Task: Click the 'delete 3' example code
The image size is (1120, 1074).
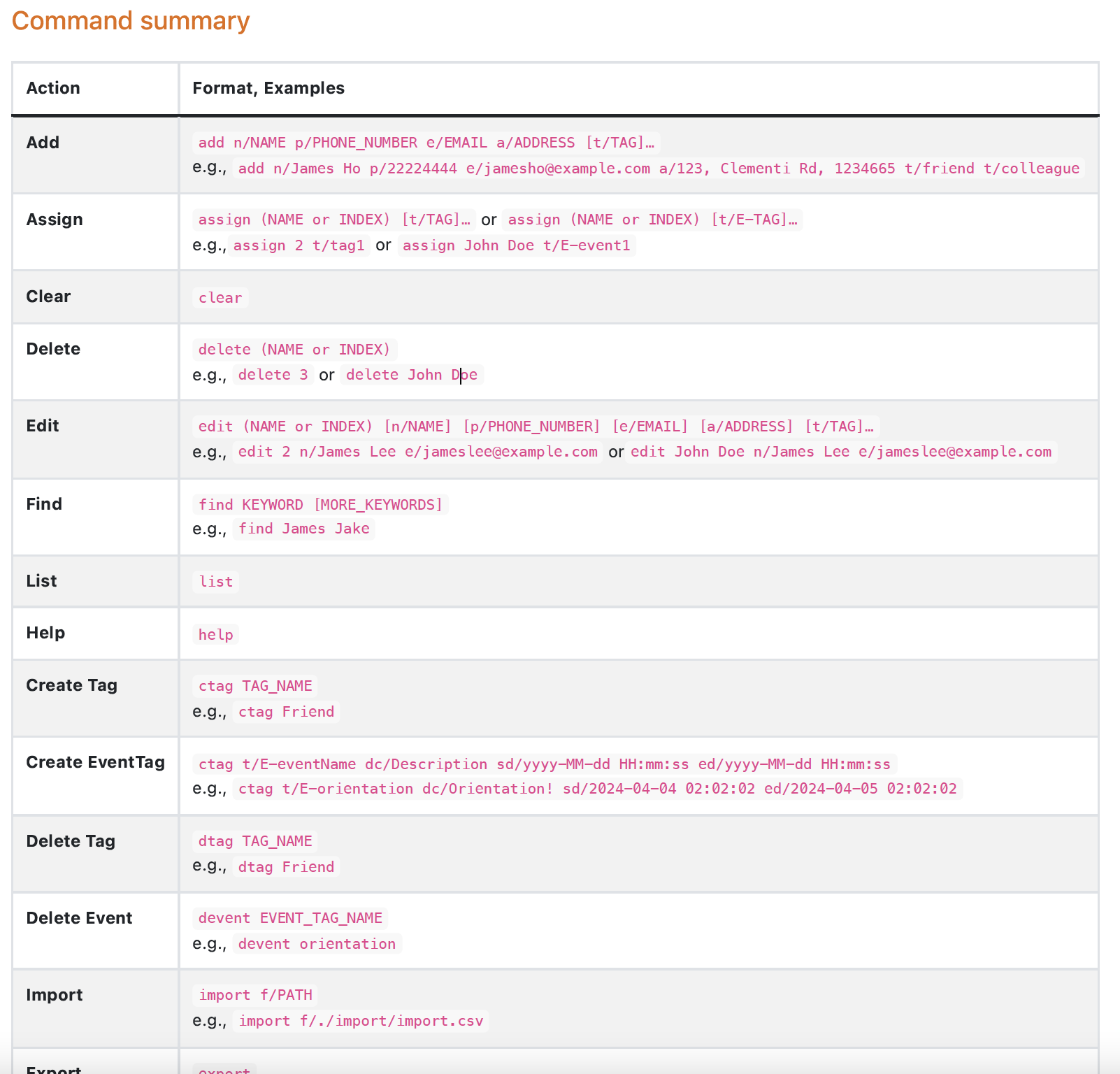Action: (x=273, y=375)
